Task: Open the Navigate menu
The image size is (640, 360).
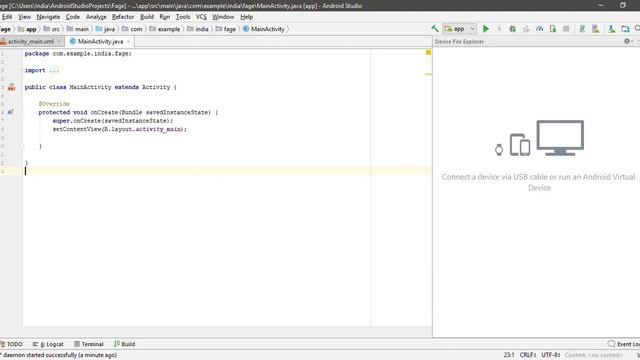Action: point(48,17)
